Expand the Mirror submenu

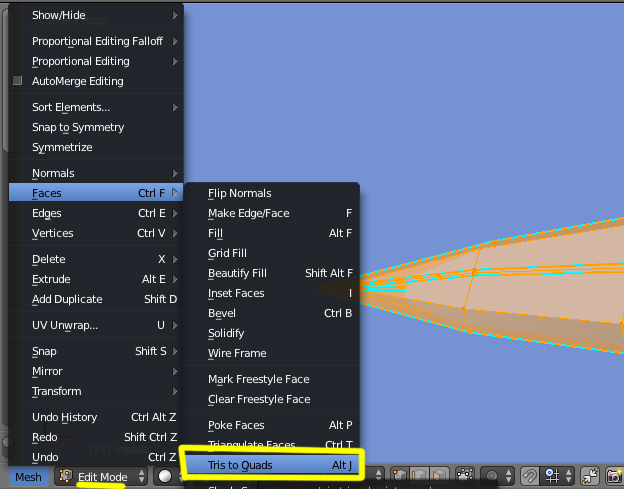coord(96,371)
